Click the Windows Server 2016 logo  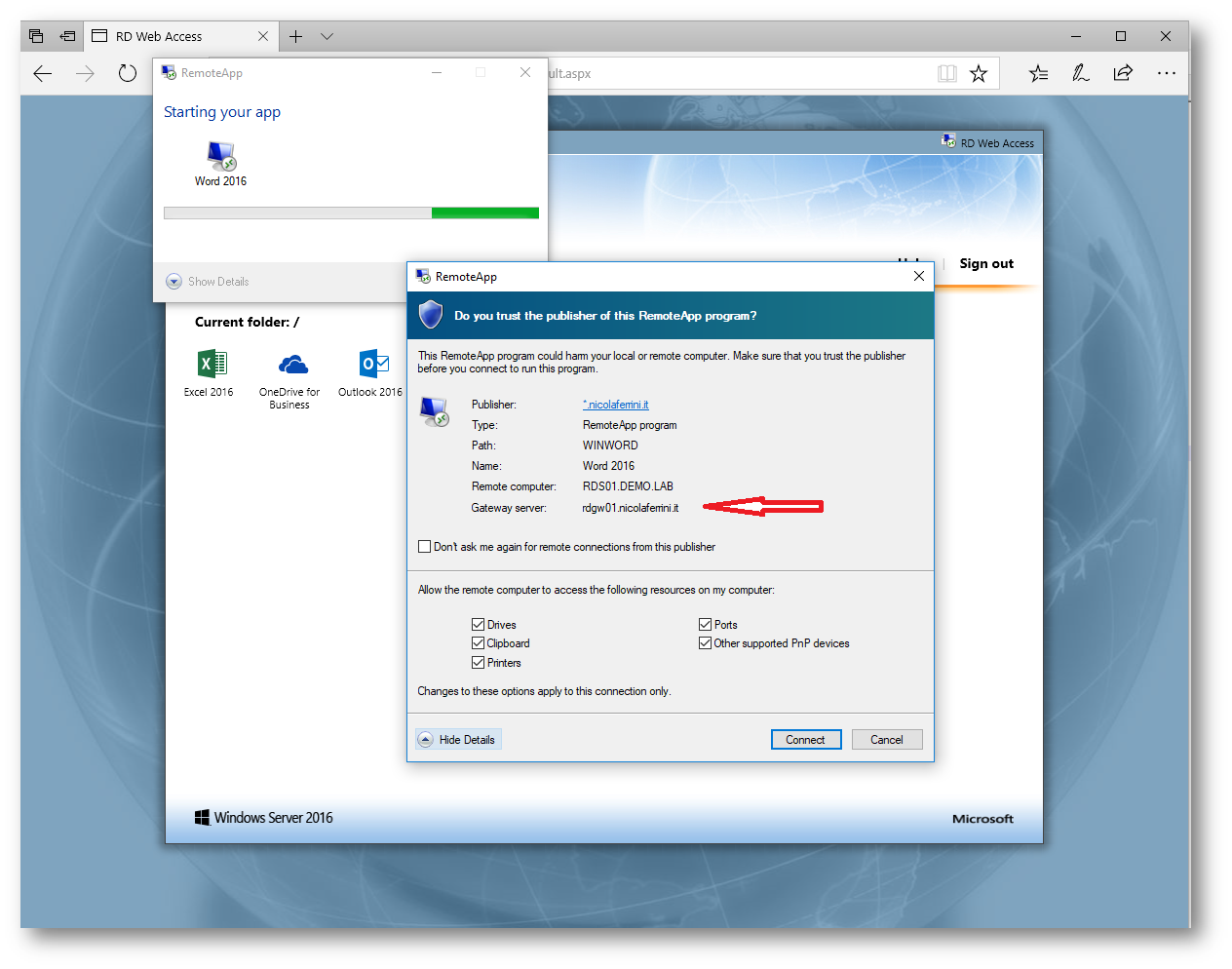(264, 818)
